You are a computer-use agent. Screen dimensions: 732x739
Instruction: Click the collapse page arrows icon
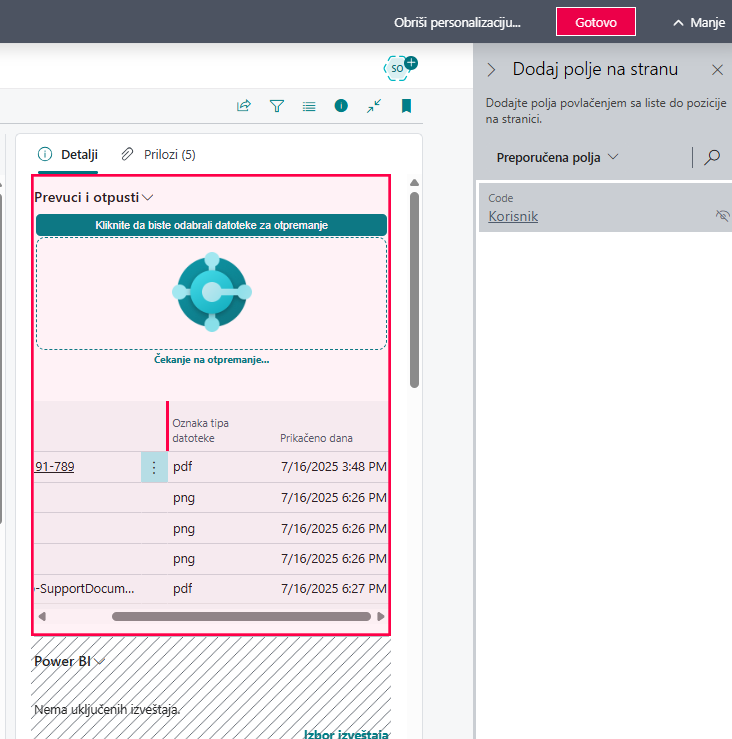373,106
